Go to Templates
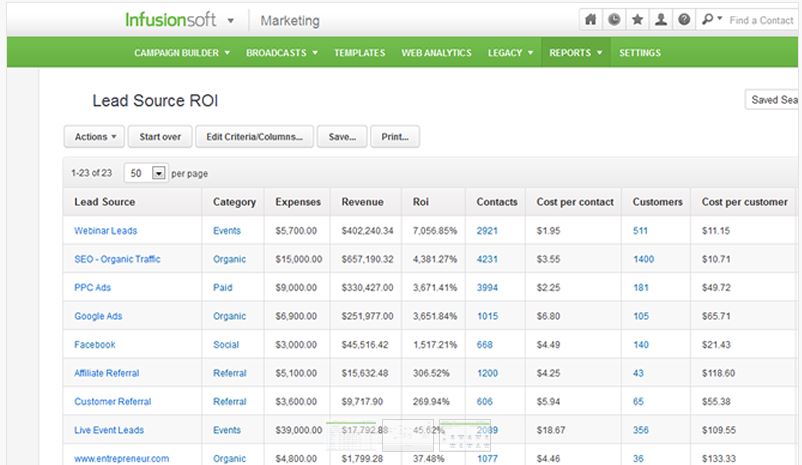This screenshot has height=465, width=802. tap(360, 53)
